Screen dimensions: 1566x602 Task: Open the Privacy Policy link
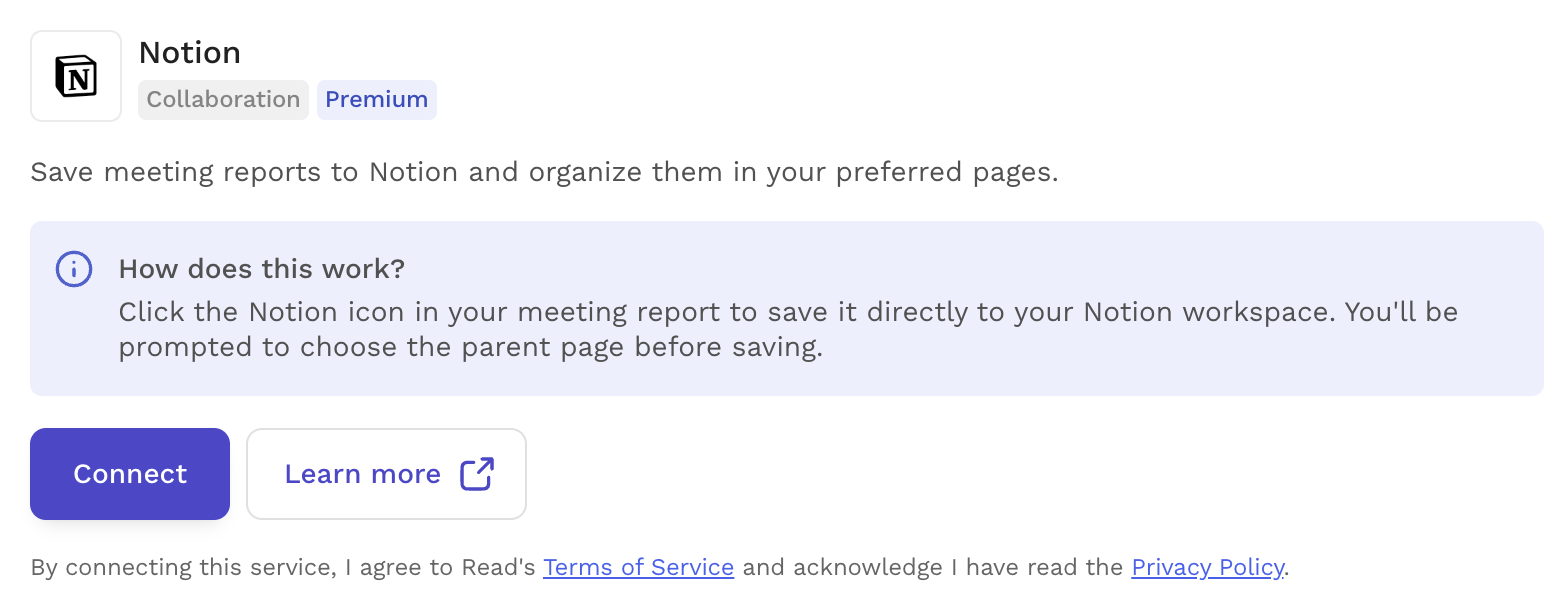coord(1208,568)
